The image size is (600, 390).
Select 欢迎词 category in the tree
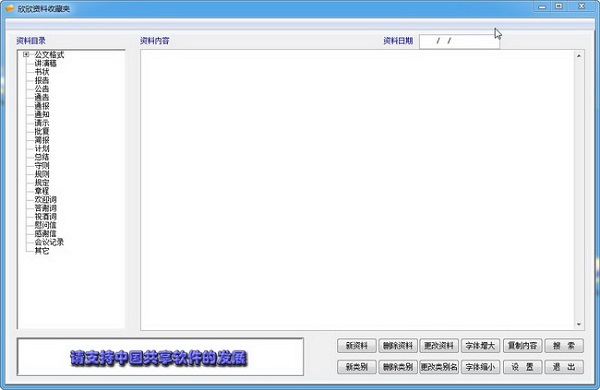(46, 199)
